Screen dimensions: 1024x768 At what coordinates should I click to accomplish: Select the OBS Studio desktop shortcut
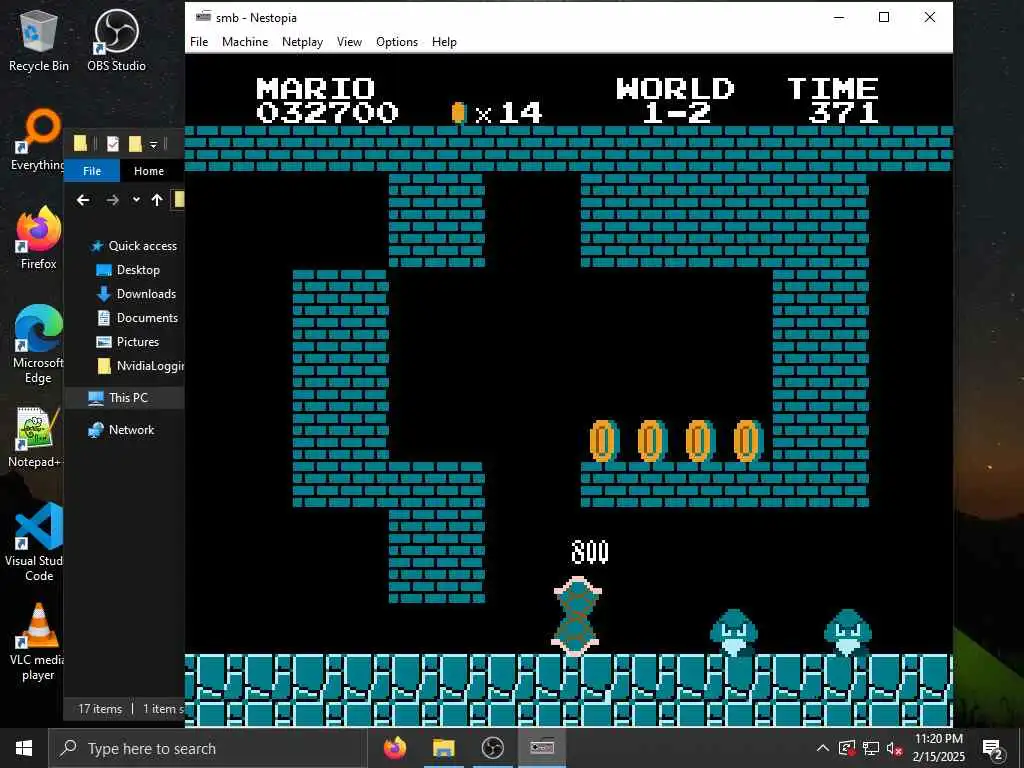tap(116, 40)
